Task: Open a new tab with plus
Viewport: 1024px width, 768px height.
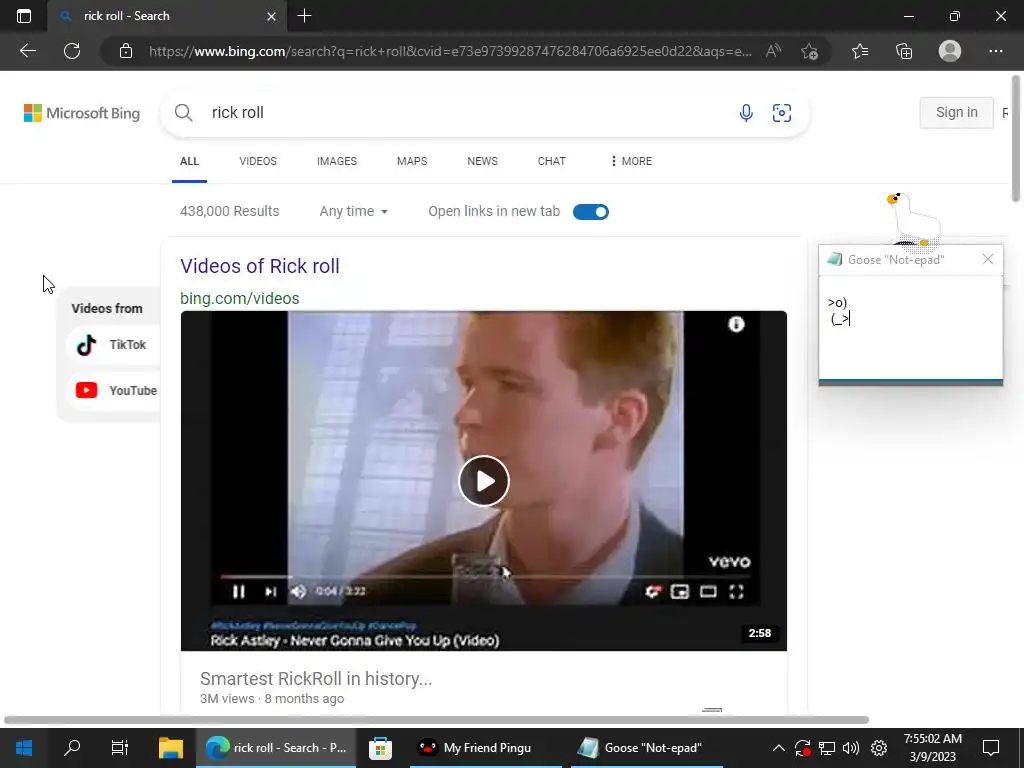Action: 304,16
